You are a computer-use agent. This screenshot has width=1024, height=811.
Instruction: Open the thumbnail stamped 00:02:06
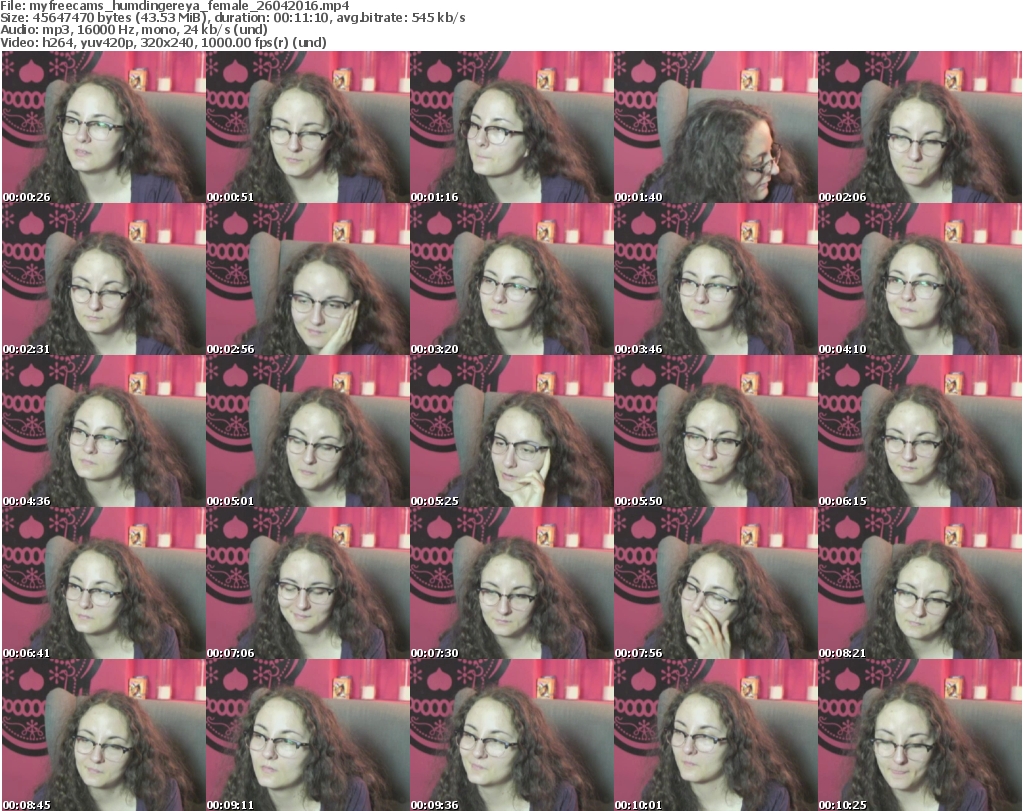tap(920, 127)
